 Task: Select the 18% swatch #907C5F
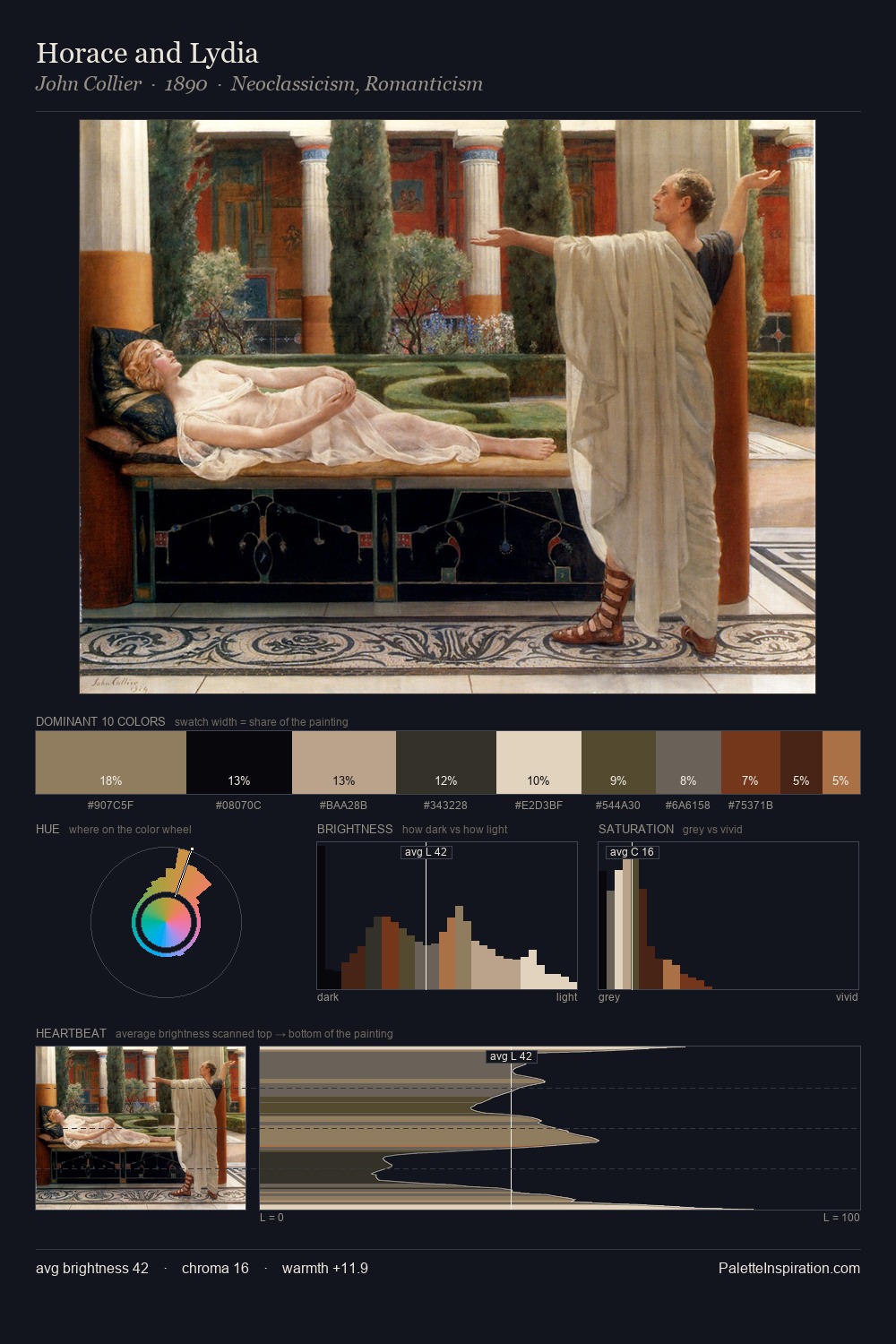pyautogui.click(x=111, y=762)
